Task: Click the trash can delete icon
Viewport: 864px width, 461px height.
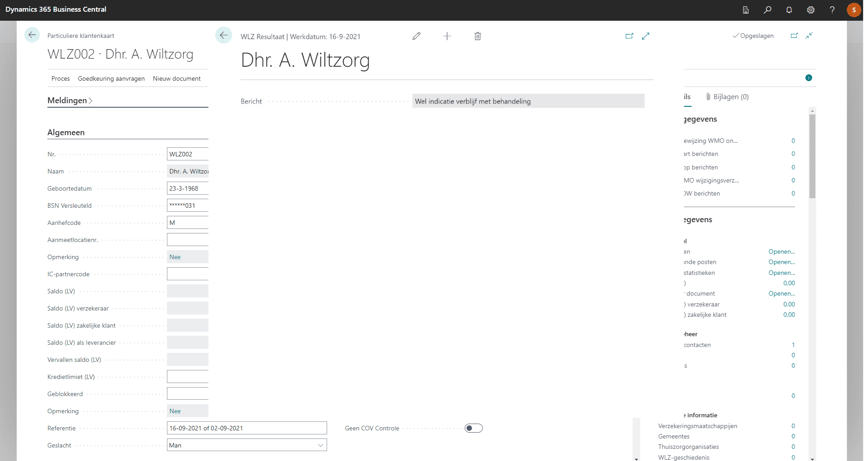Action: pyautogui.click(x=478, y=36)
